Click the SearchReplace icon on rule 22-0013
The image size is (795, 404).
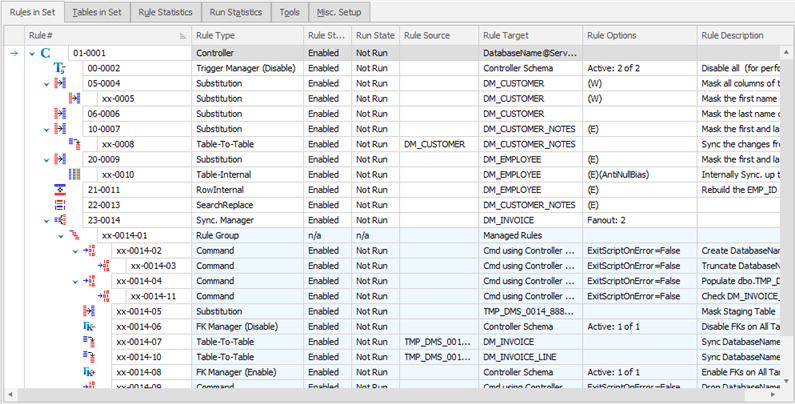[59, 204]
